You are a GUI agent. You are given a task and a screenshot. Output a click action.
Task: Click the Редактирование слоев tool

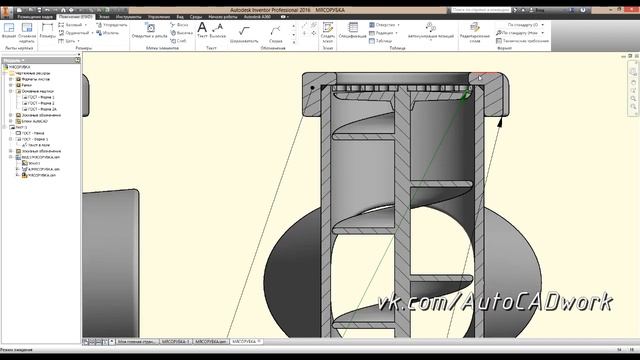(474, 32)
